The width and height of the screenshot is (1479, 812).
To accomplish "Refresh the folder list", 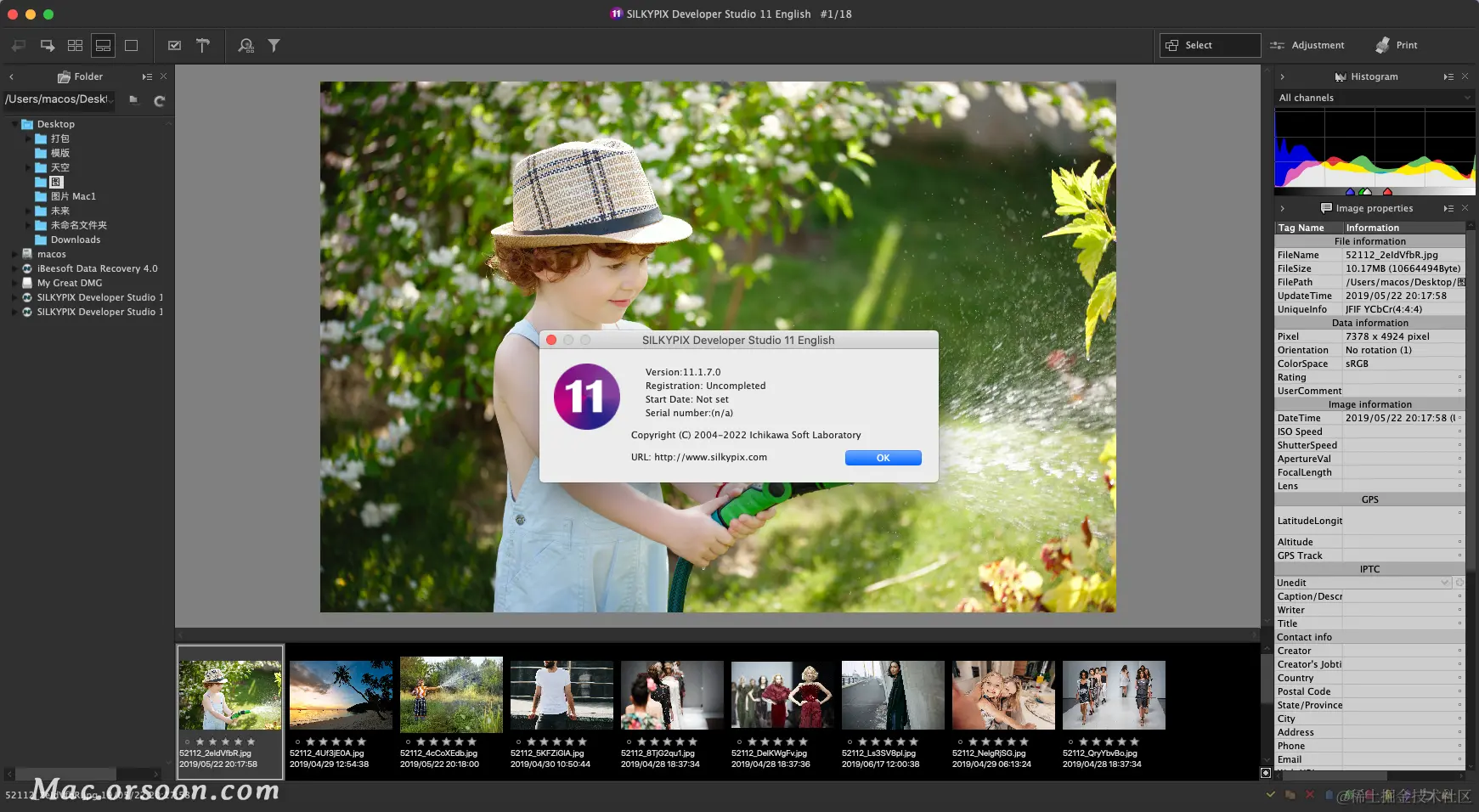I will (159, 101).
